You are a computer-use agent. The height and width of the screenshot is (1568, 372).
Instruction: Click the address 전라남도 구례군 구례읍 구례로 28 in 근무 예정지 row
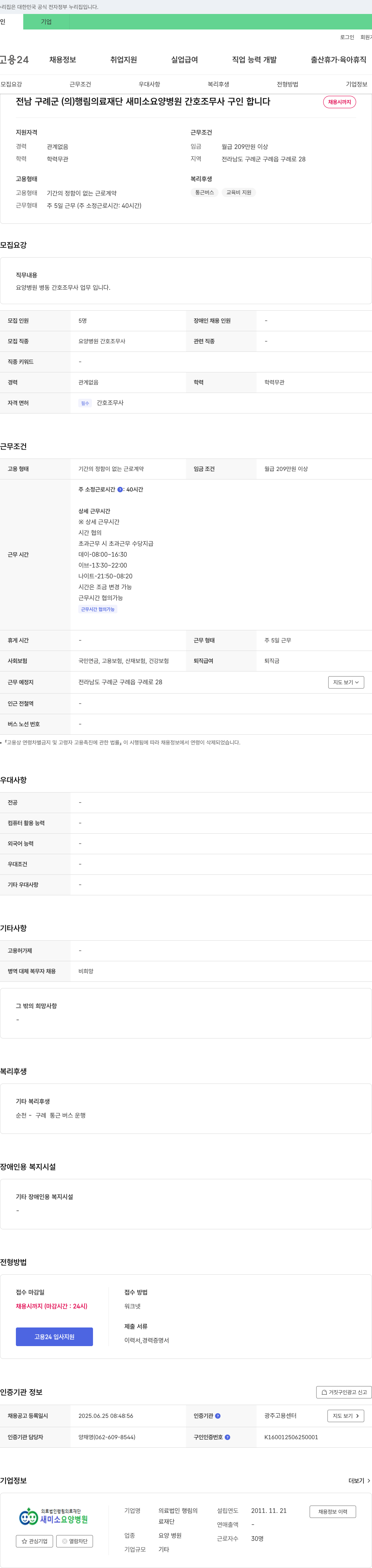(x=121, y=682)
